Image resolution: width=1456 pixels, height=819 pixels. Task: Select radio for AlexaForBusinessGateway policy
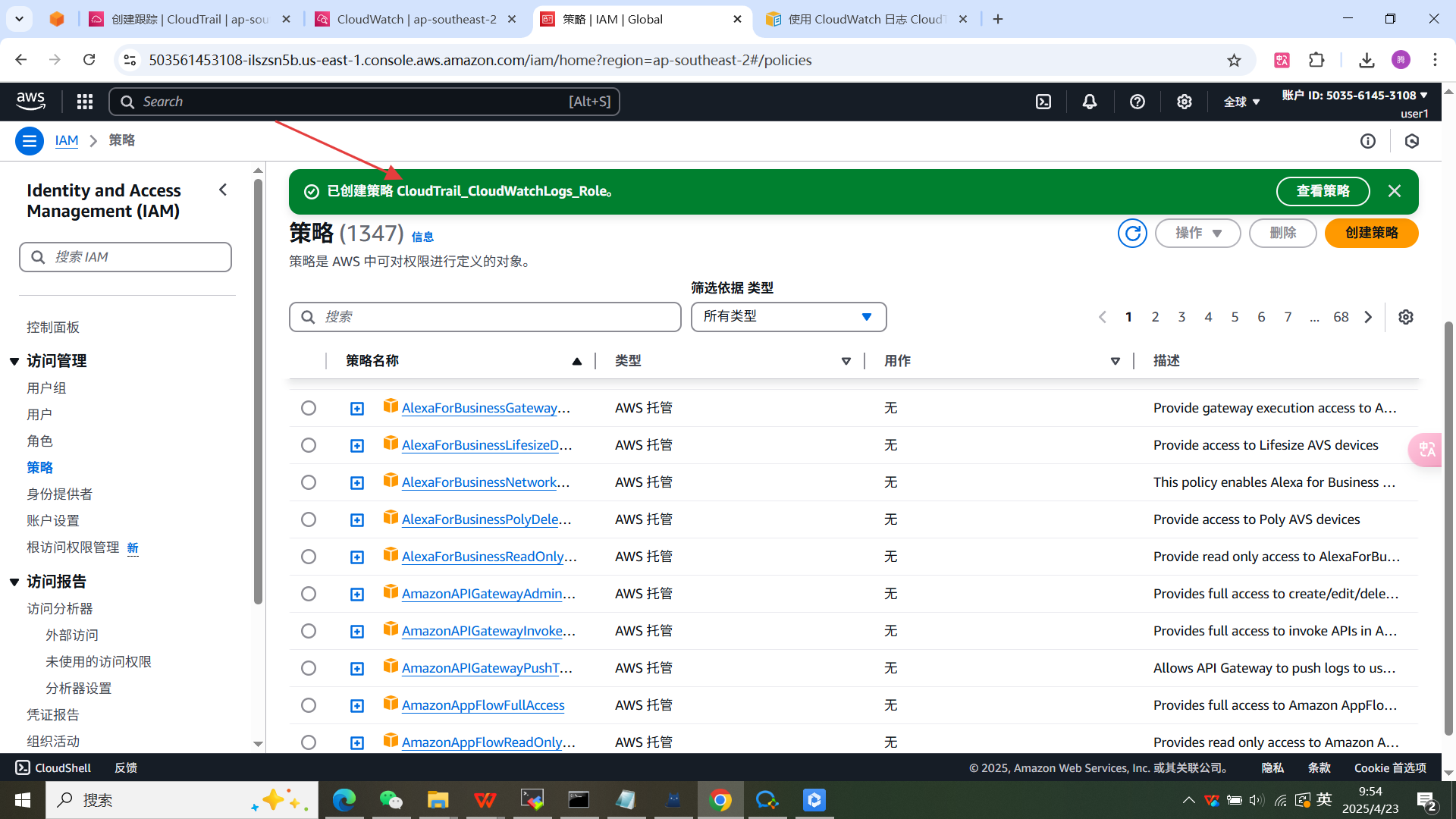(309, 408)
